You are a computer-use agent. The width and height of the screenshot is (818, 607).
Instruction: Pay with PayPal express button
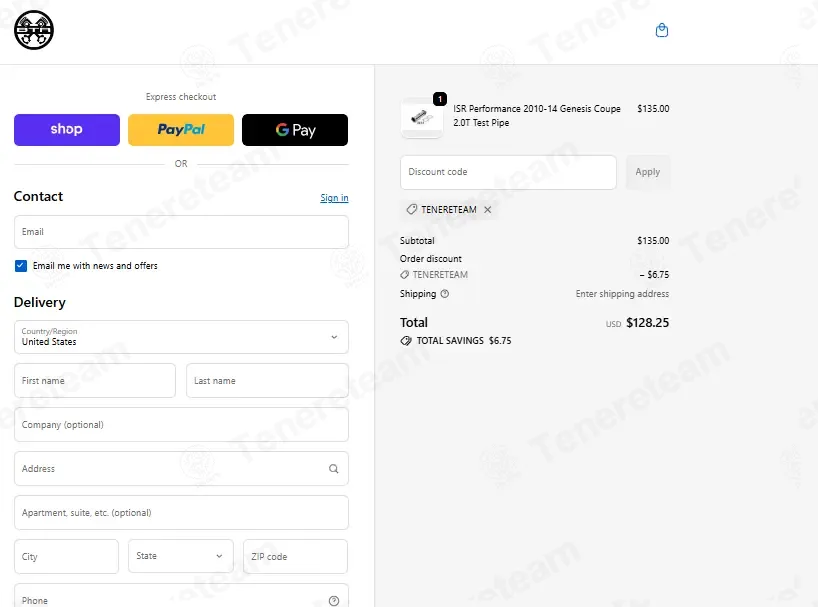pyautogui.click(x=181, y=130)
